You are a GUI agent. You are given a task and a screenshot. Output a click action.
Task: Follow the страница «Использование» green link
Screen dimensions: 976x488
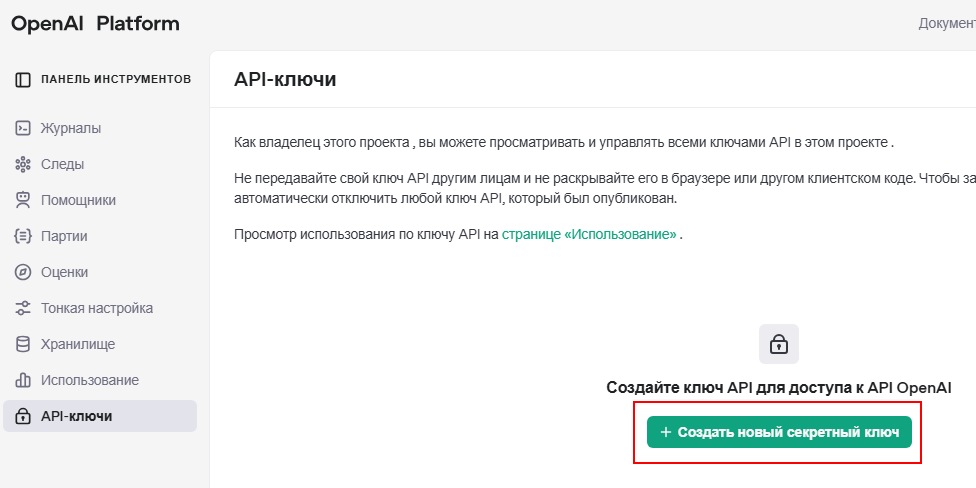(589, 235)
